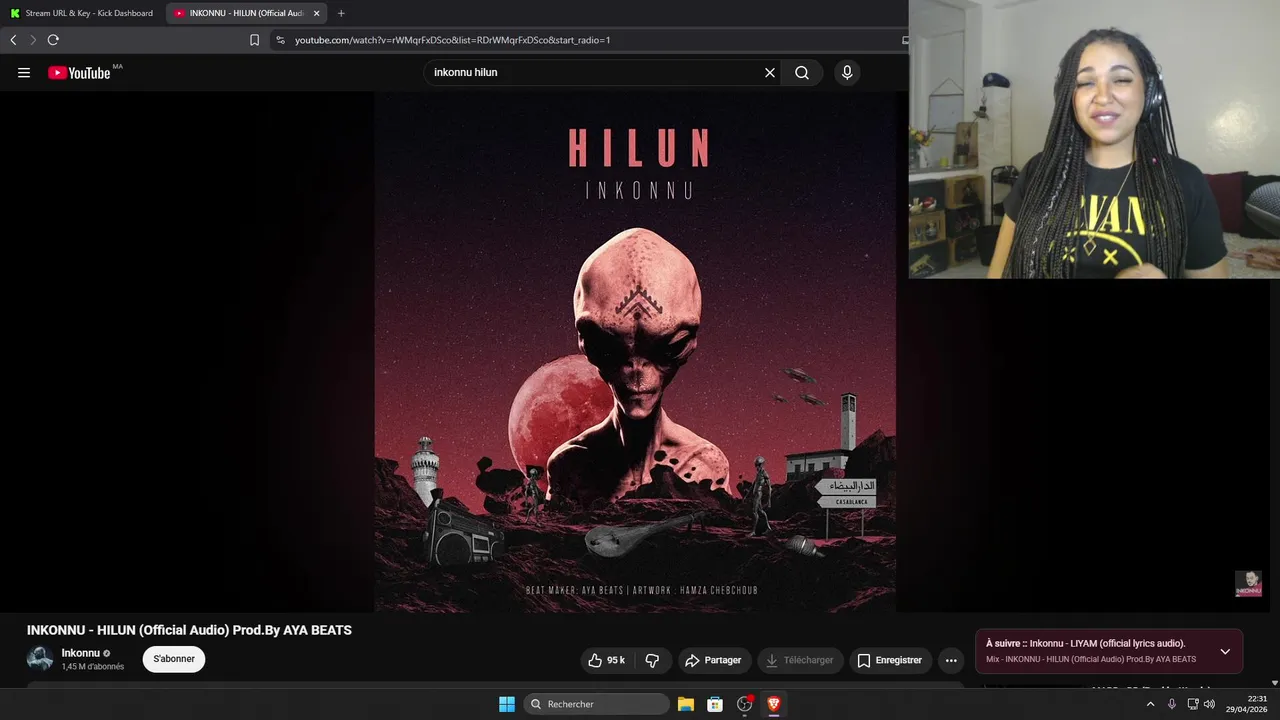Bookmark page using address bar icon
This screenshot has width=1280, height=720.
pos(254,40)
